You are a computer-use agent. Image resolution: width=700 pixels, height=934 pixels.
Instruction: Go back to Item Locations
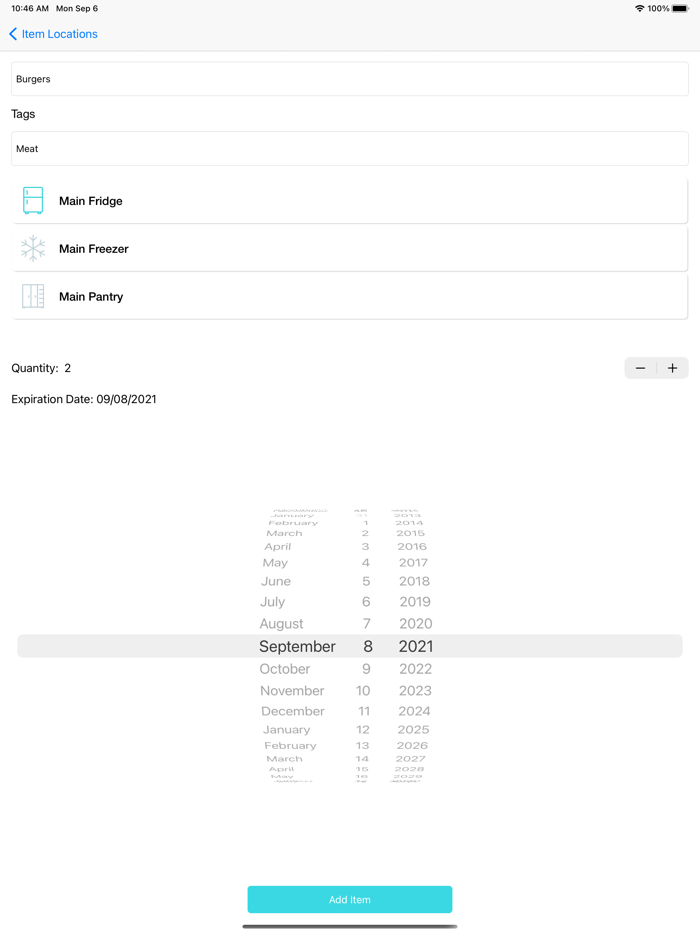click(59, 34)
